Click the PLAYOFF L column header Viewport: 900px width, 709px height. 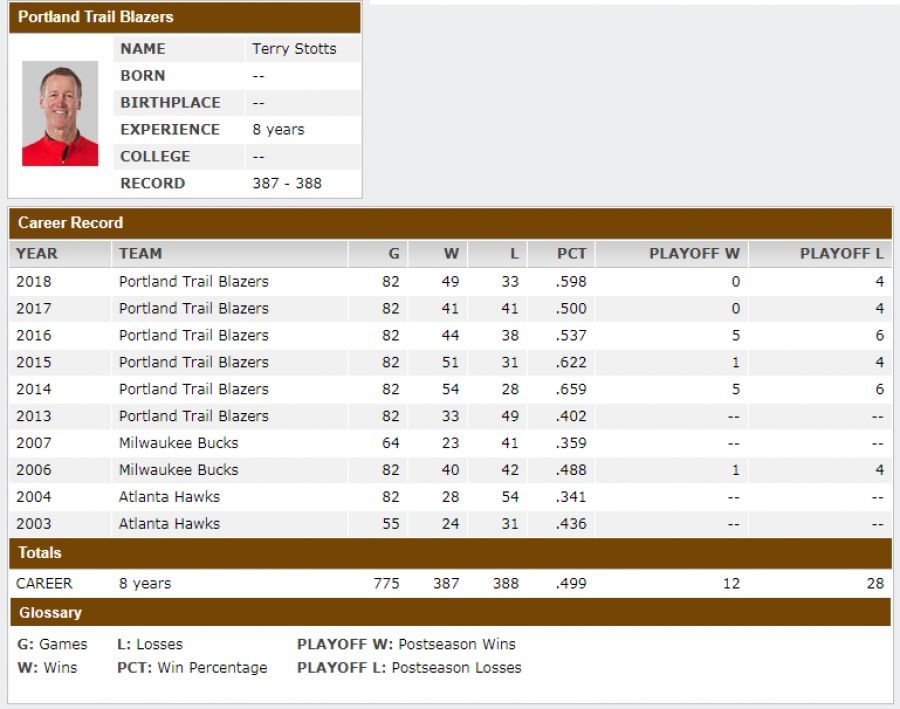(x=841, y=254)
